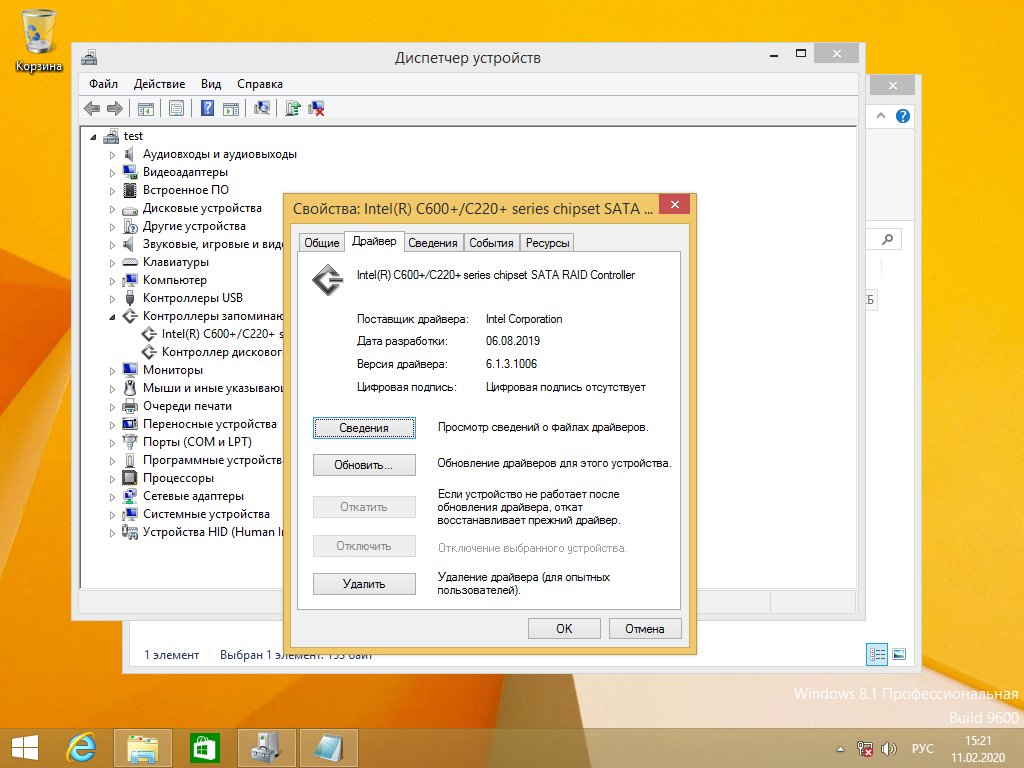Open File Explorer from the taskbar

tap(143, 748)
